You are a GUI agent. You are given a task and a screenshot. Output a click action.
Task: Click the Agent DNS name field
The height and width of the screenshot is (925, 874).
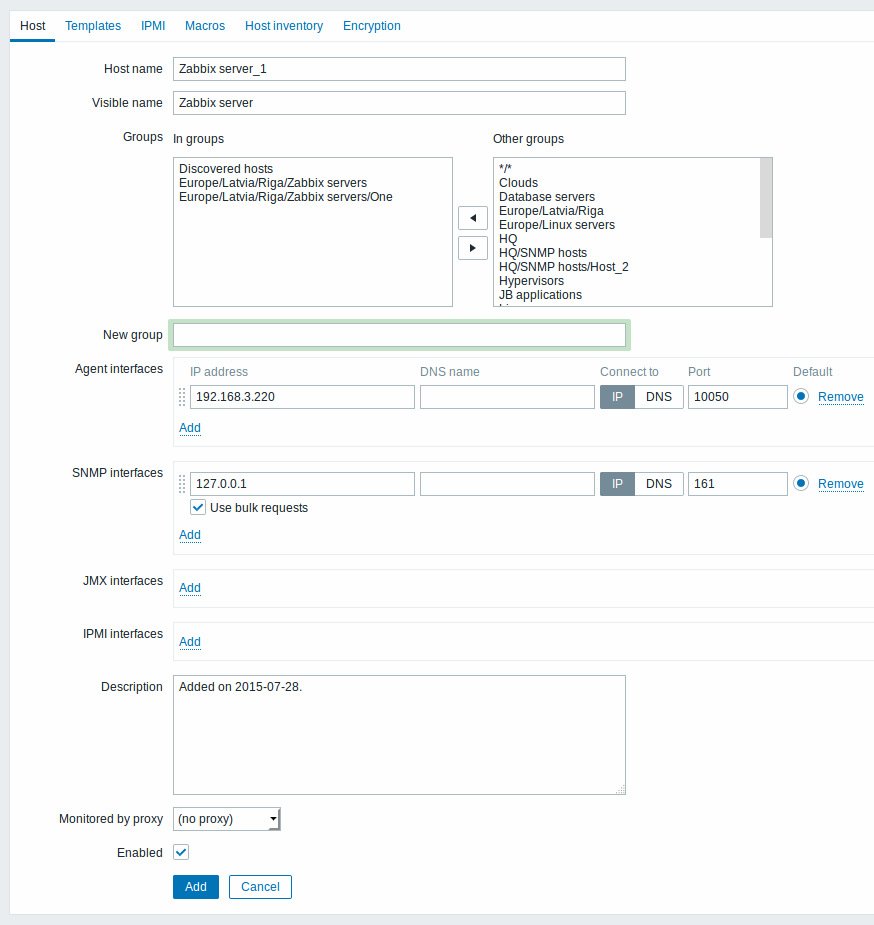click(507, 397)
